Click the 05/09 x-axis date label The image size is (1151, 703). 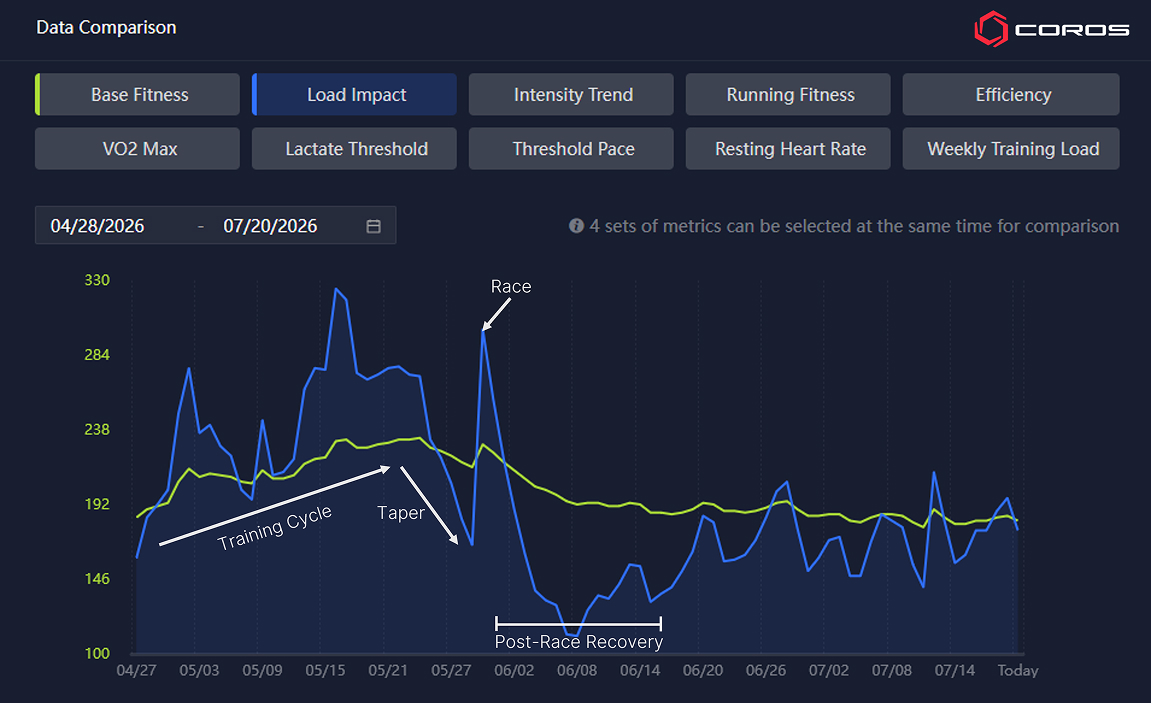coord(262,671)
